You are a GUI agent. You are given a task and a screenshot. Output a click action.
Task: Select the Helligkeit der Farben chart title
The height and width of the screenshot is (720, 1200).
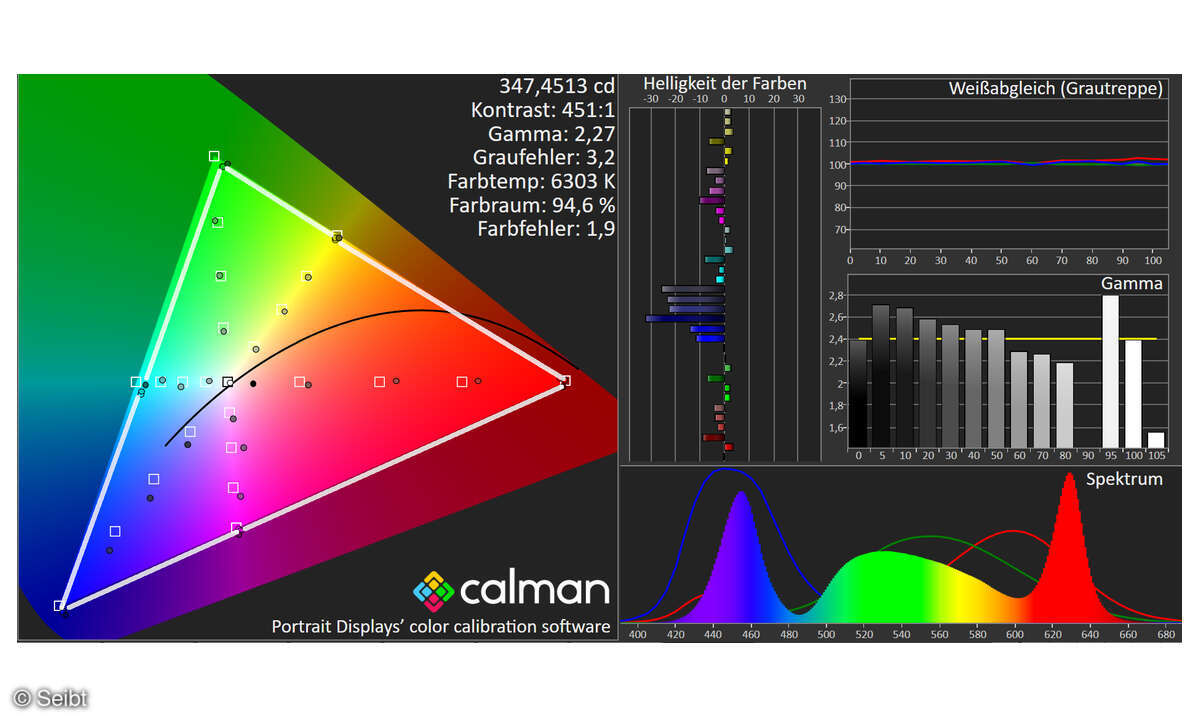coord(724,84)
